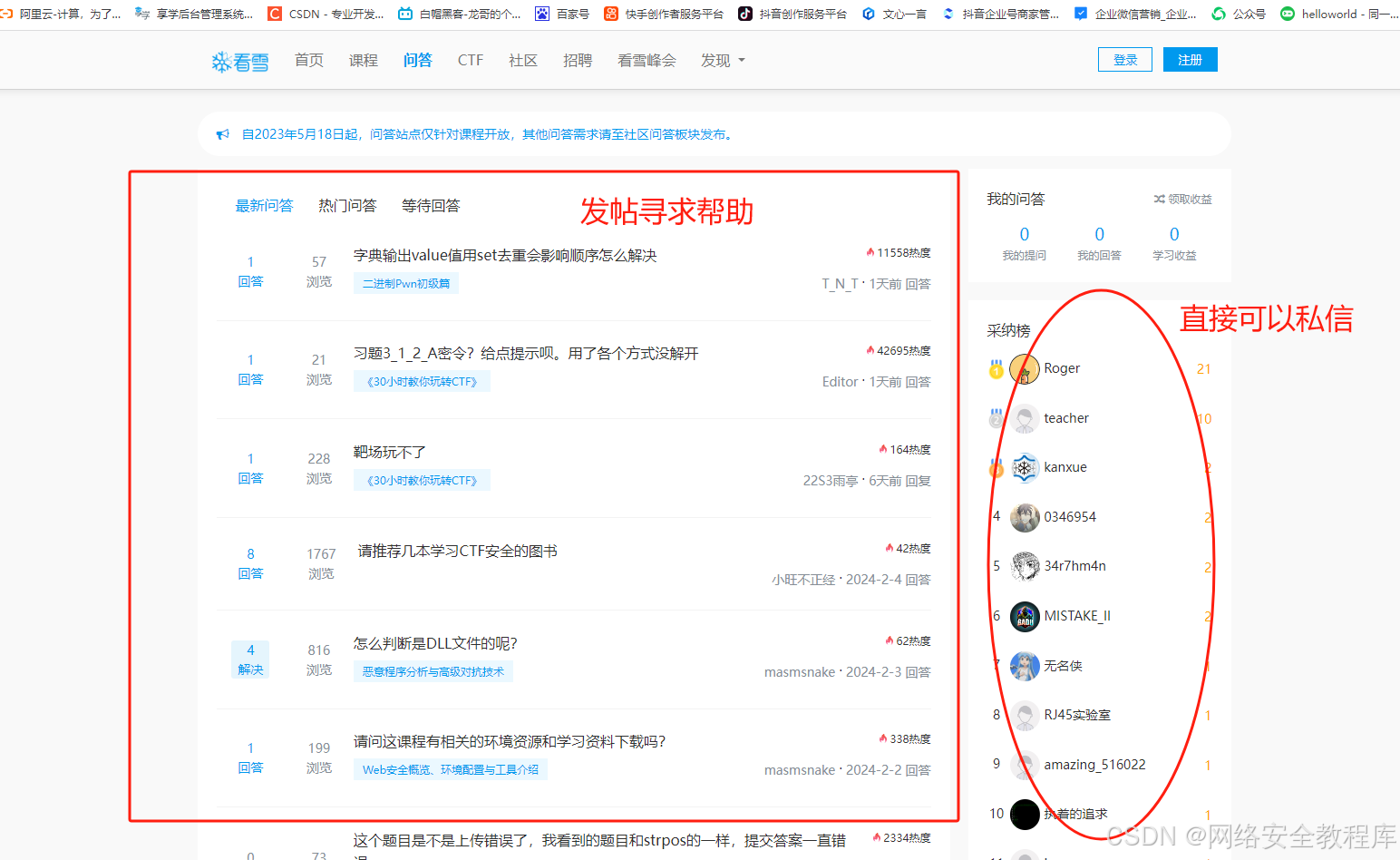Viewport: 1400px width, 860px height.
Task: Open the black avatar of rank 10
Action: 1025,814
